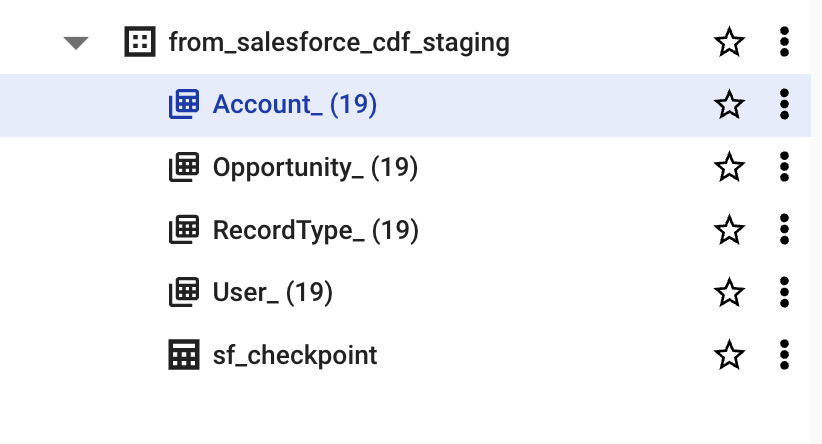Click the RecordType_ sharded table icon
Viewport: 822px width, 444px height.
(183, 230)
